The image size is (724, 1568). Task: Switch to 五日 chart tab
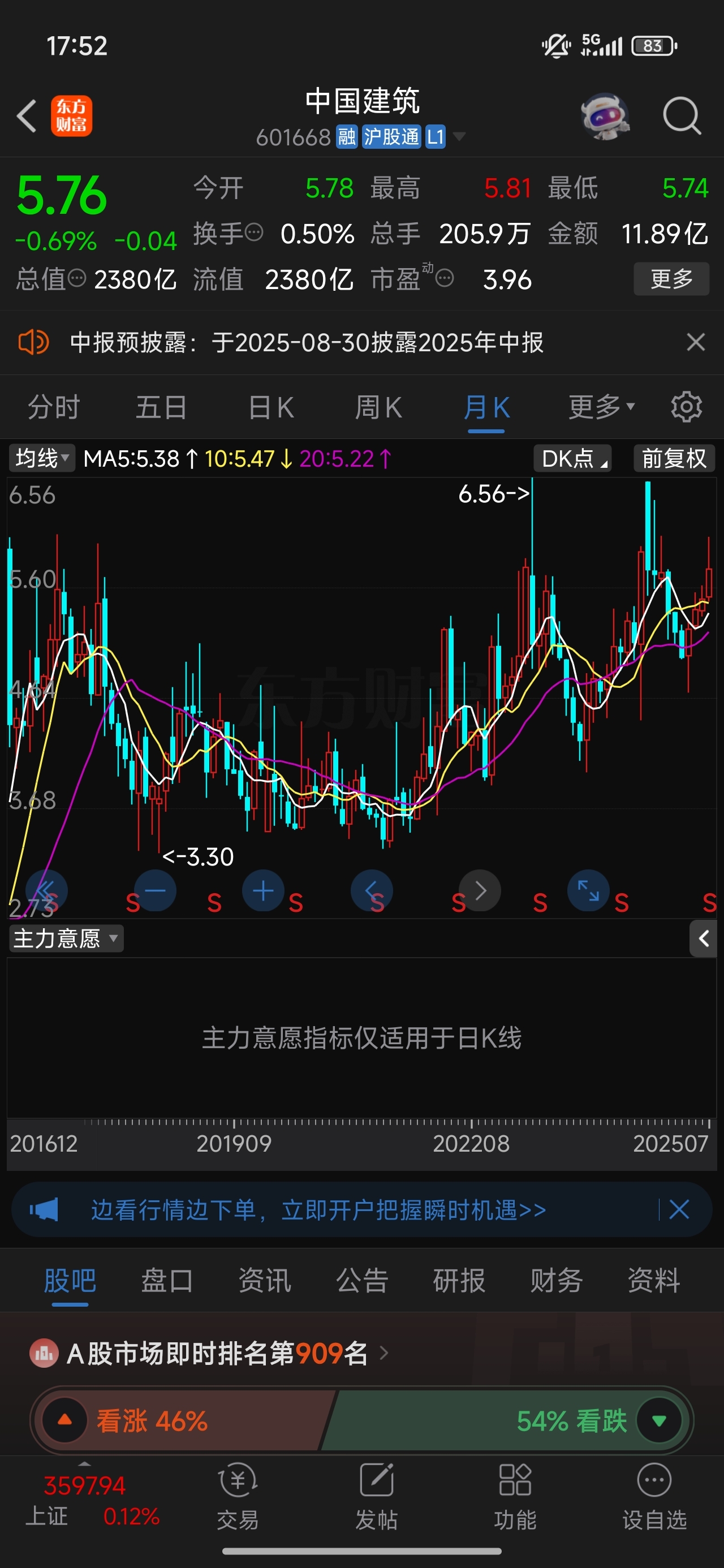coord(161,407)
